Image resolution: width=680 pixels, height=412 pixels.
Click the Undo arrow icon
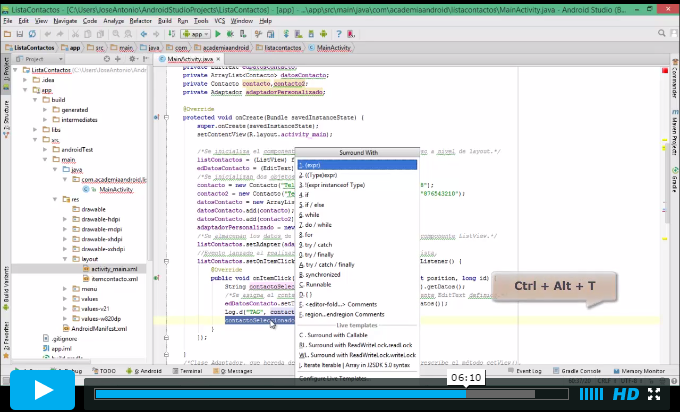pyautogui.click(x=48, y=34)
